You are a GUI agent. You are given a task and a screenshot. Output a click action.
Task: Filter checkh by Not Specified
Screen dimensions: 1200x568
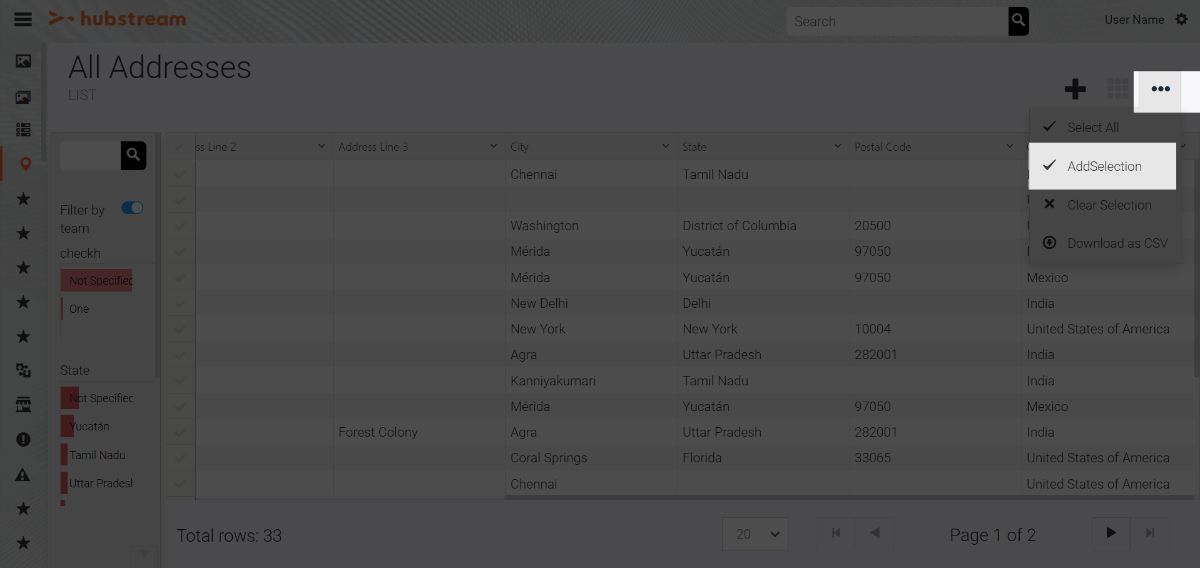tap(97, 280)
